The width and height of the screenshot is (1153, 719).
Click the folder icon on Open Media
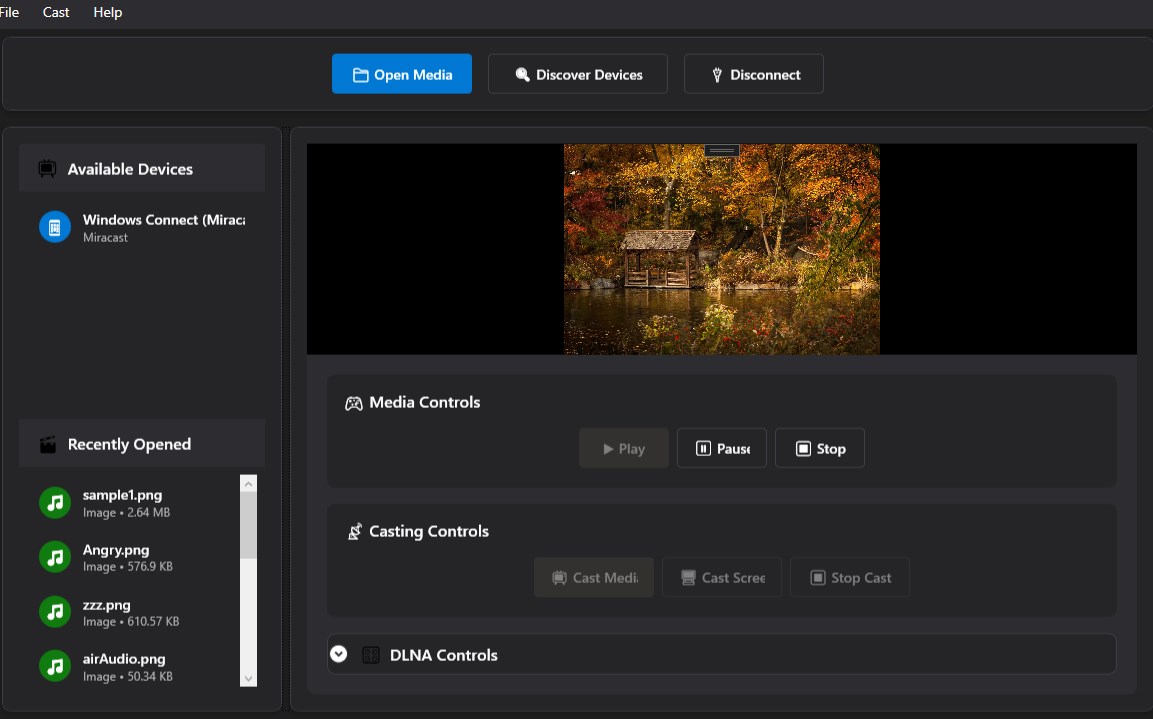point(360,73)
